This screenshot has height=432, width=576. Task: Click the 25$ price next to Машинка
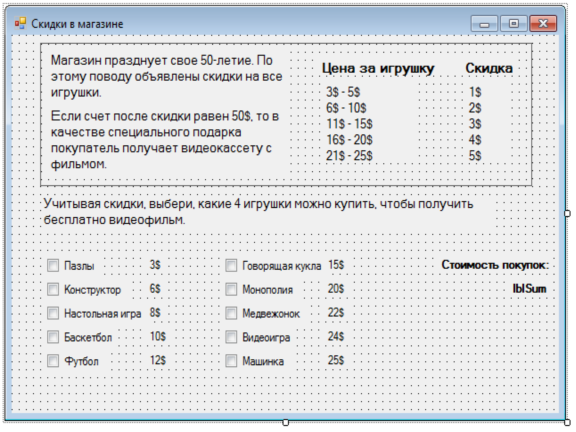pyautogui.click(x=336, y=360)
